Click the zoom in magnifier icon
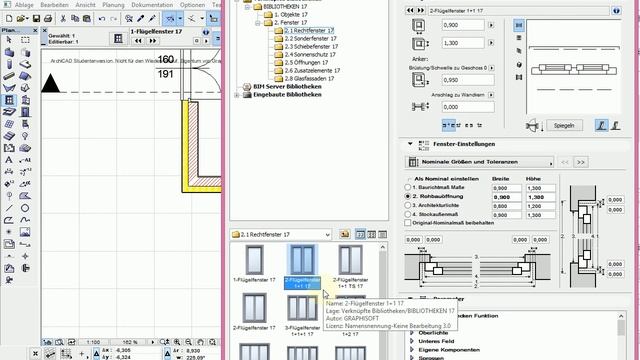Image resolution: width=640 pixels, height=360 pixels. pyautogui.click(x=177, y=342)
